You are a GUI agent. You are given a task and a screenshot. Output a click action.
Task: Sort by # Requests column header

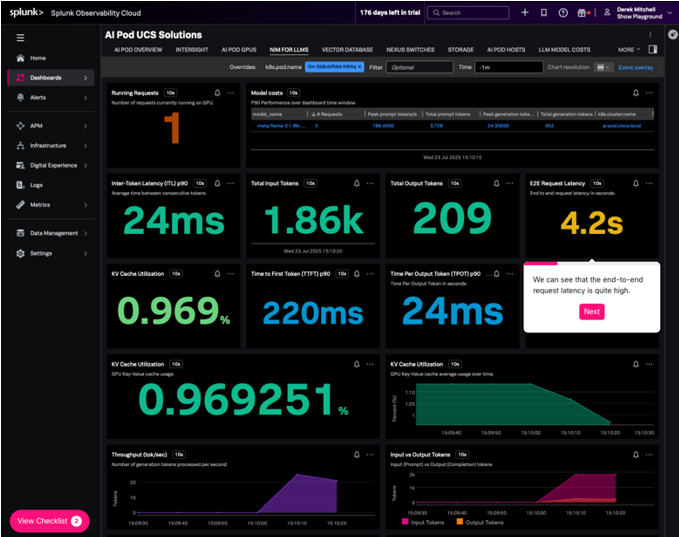click(x=329, y=114)
